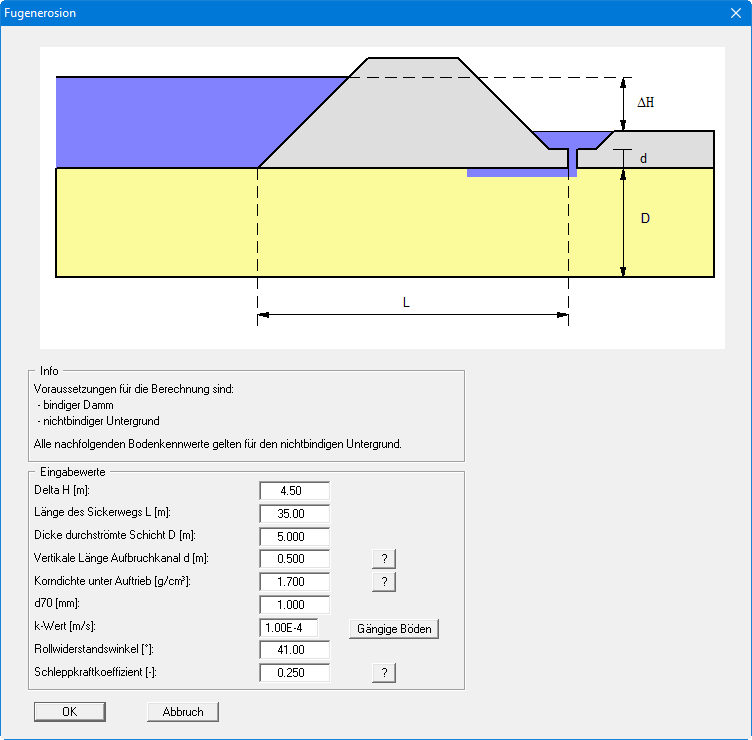
Task: Click the Delta H input field
Action: tap(293, 490)
